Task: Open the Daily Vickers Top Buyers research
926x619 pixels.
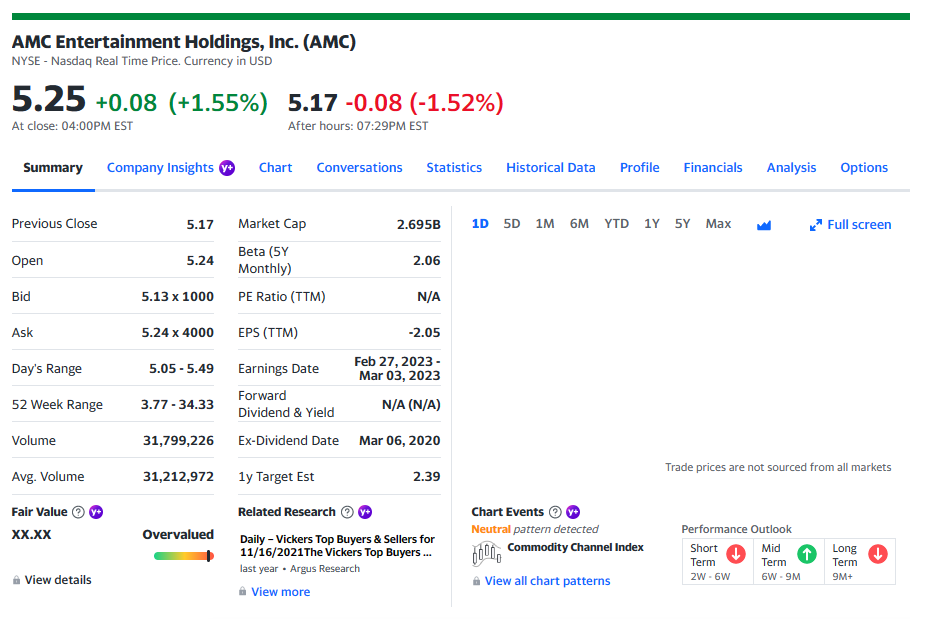Action: click(337, 546)
